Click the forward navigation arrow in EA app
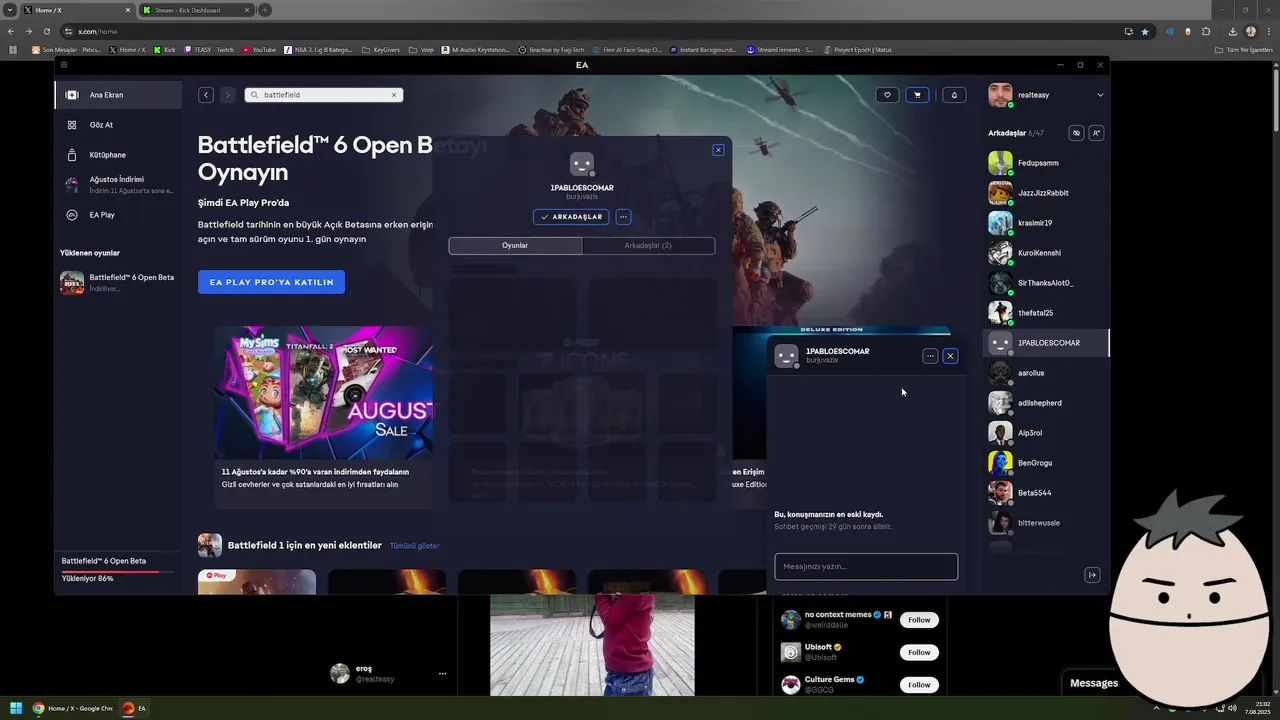This screenshot has width=1280, height=720. tap(228, 95)
